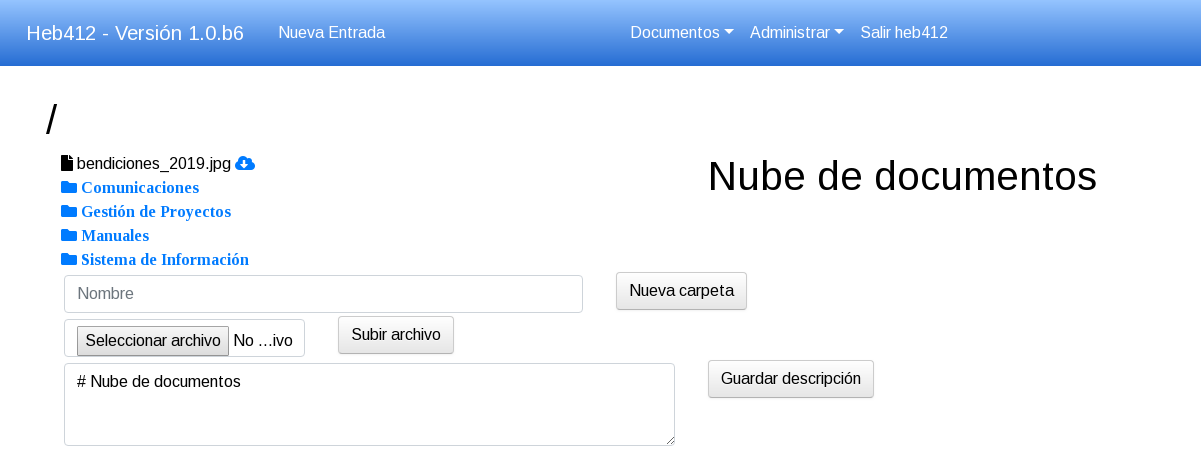This screenshot has width=1201, height=449.
Task: Select the bendiciones_2019.jpg file name
Action: pyautogui.click(x=154, y=164)
